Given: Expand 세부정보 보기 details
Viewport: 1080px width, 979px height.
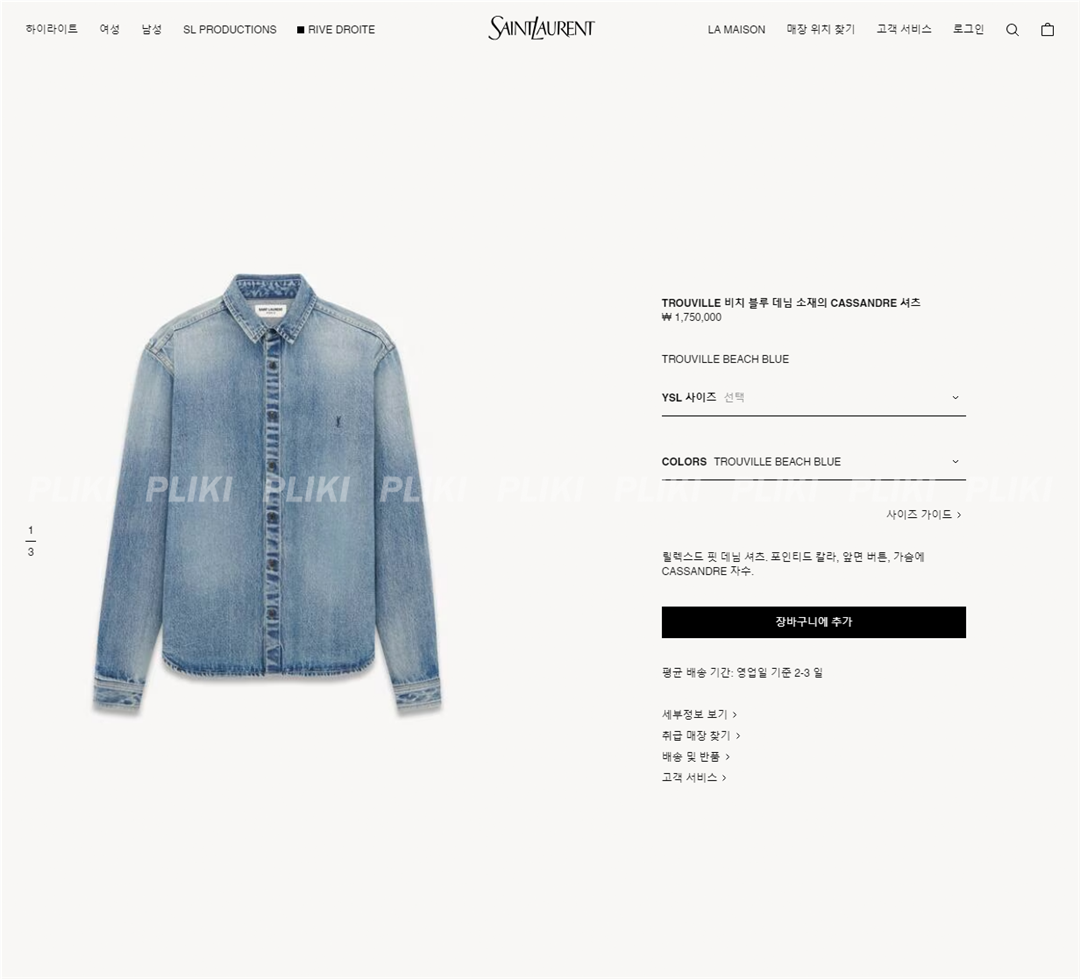Looking at the screenshot, I should 699,714.
